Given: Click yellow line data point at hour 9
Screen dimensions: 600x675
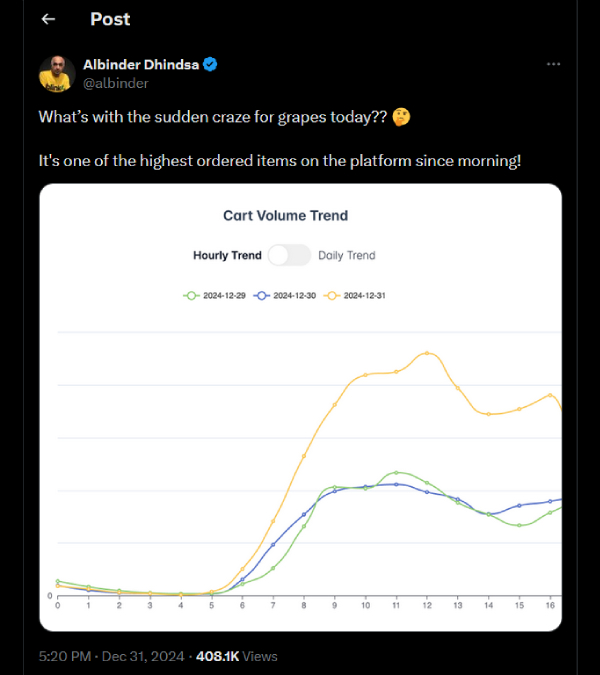Looking at the screenshot, I should point(334,404).
